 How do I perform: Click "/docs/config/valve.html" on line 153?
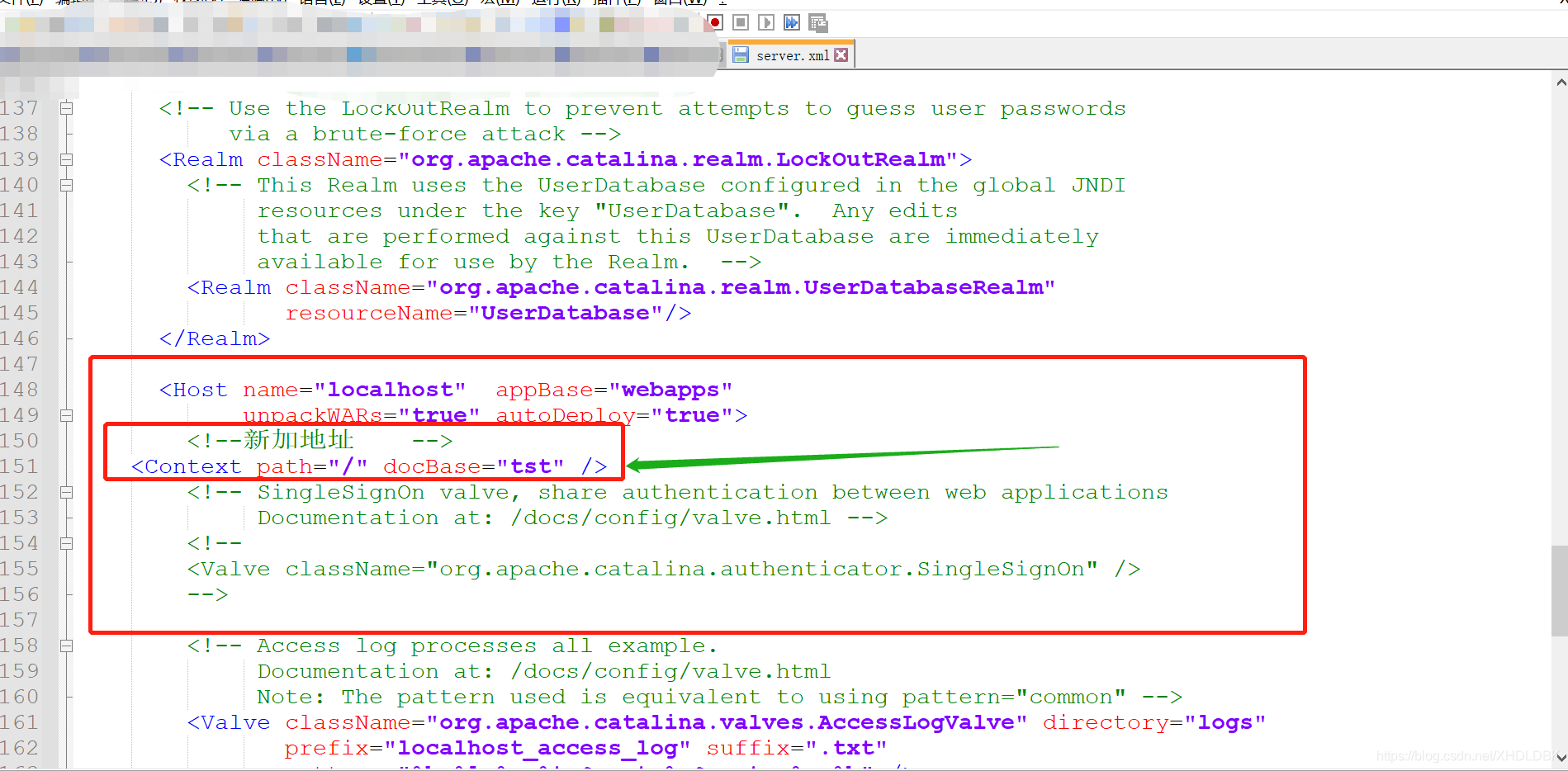[x=670, y=518]
